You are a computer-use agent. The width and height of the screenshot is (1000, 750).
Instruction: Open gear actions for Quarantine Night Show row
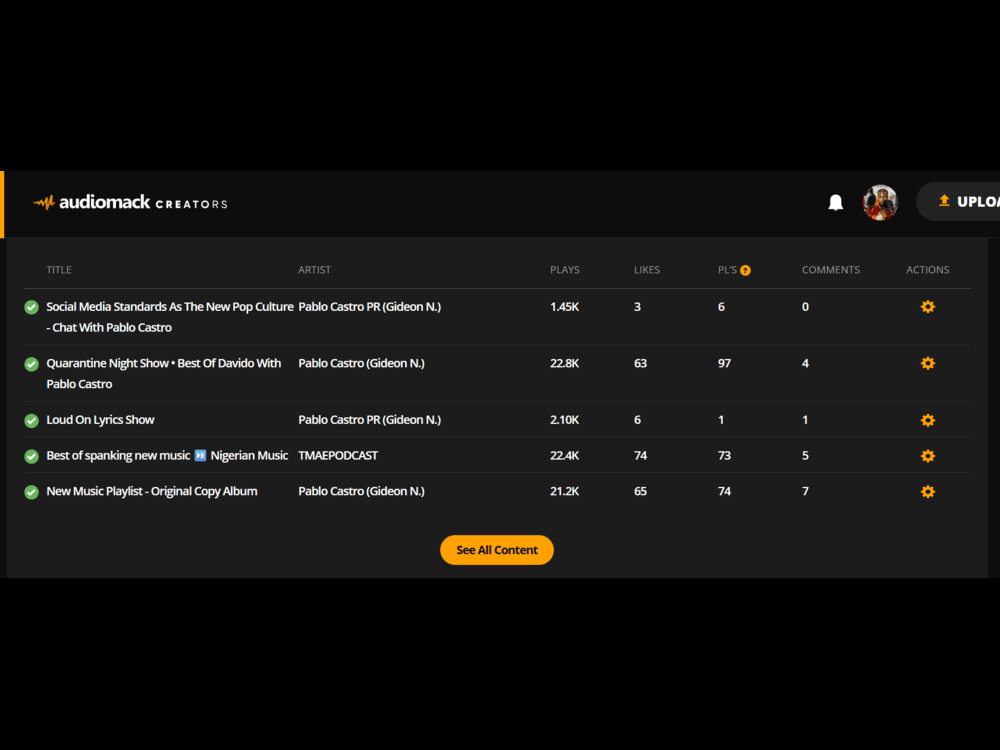(928, 364)
